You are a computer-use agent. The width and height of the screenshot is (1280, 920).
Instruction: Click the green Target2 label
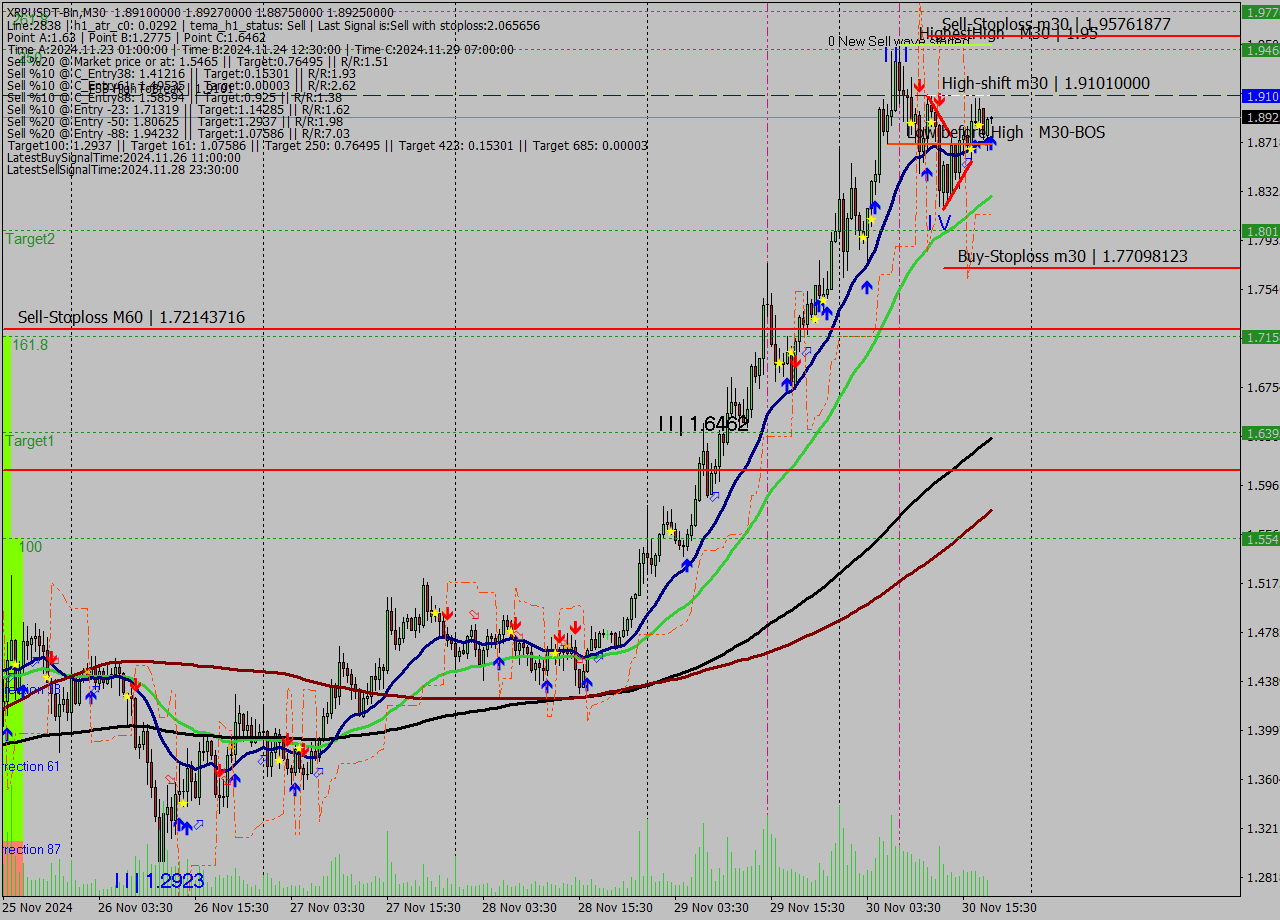click(30, 239)
